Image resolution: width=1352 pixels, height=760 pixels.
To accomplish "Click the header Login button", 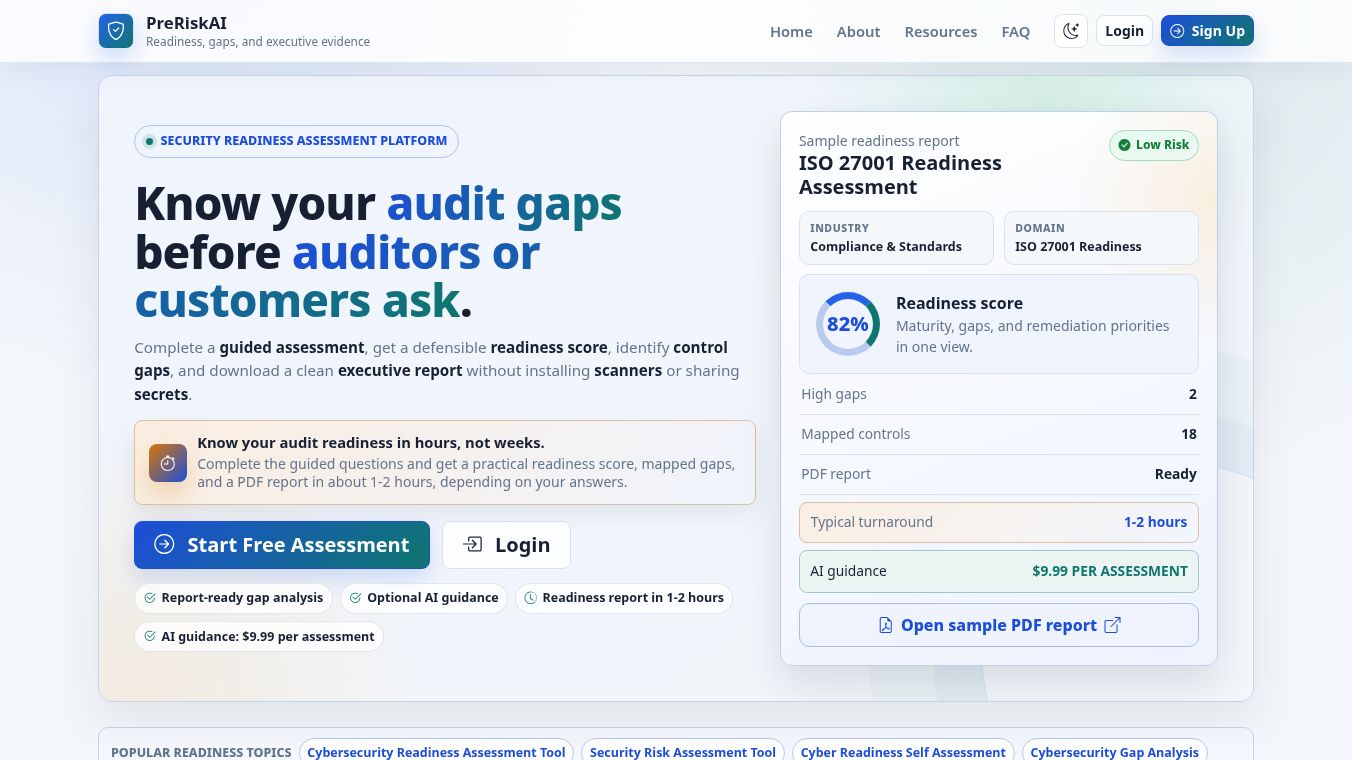I will point(1124,31).
